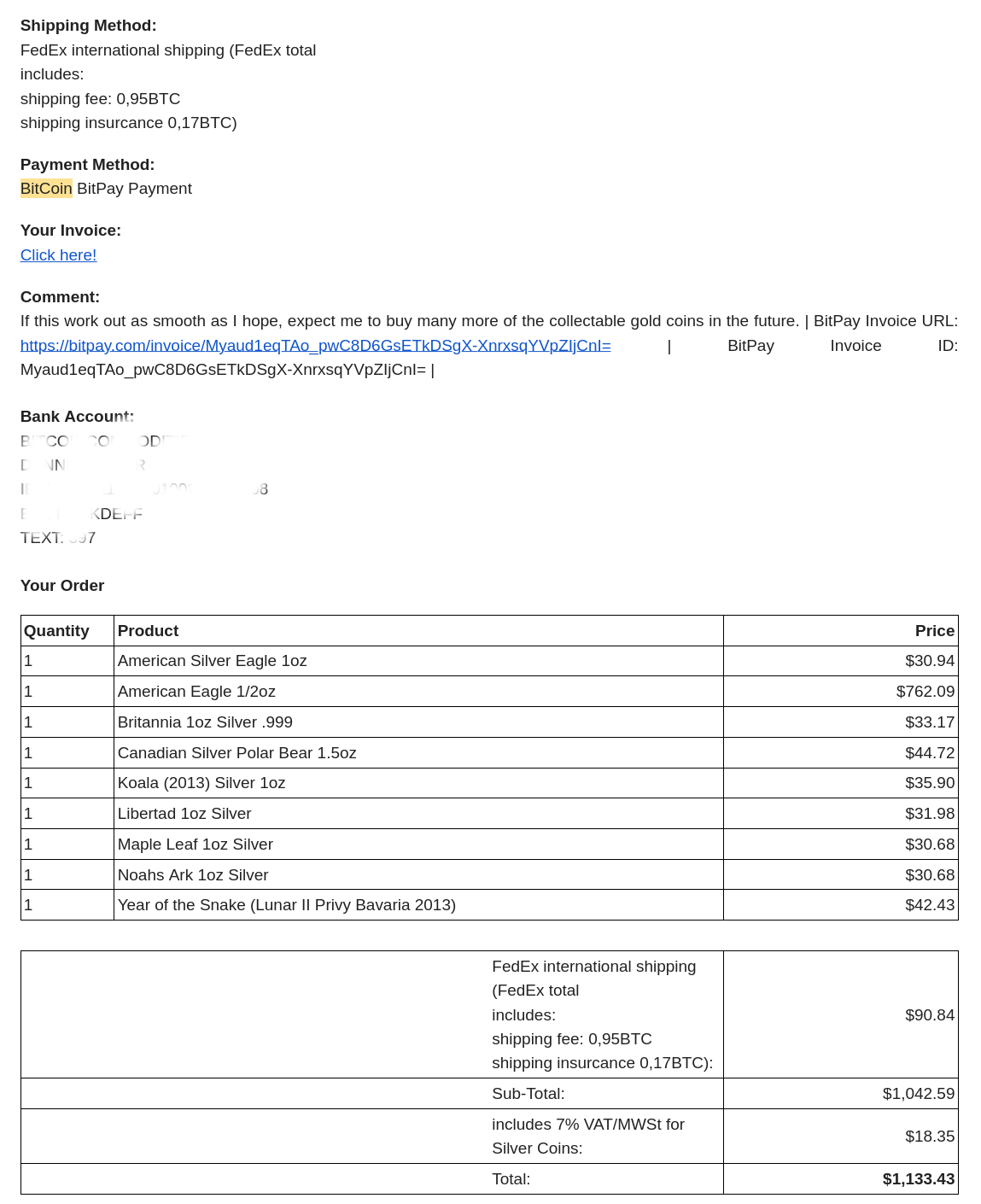The height and width of the screenshot is (1204, 981).
Task: Click the bold $1,133.43 total value
Action: pyautogui.click(x=919, y=1179)
